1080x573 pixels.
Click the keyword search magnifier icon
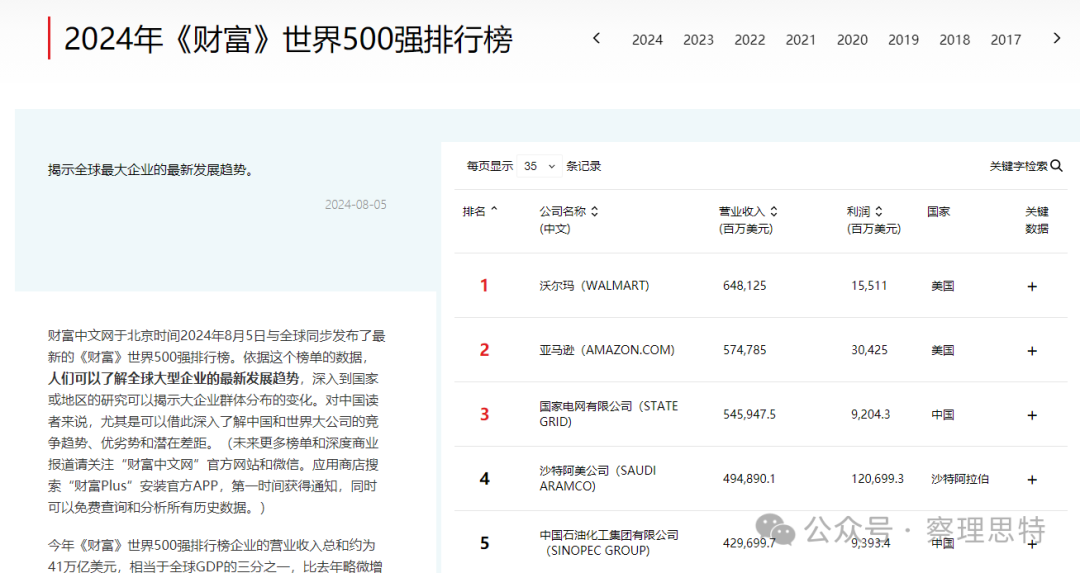click(x=1057, y=166)
